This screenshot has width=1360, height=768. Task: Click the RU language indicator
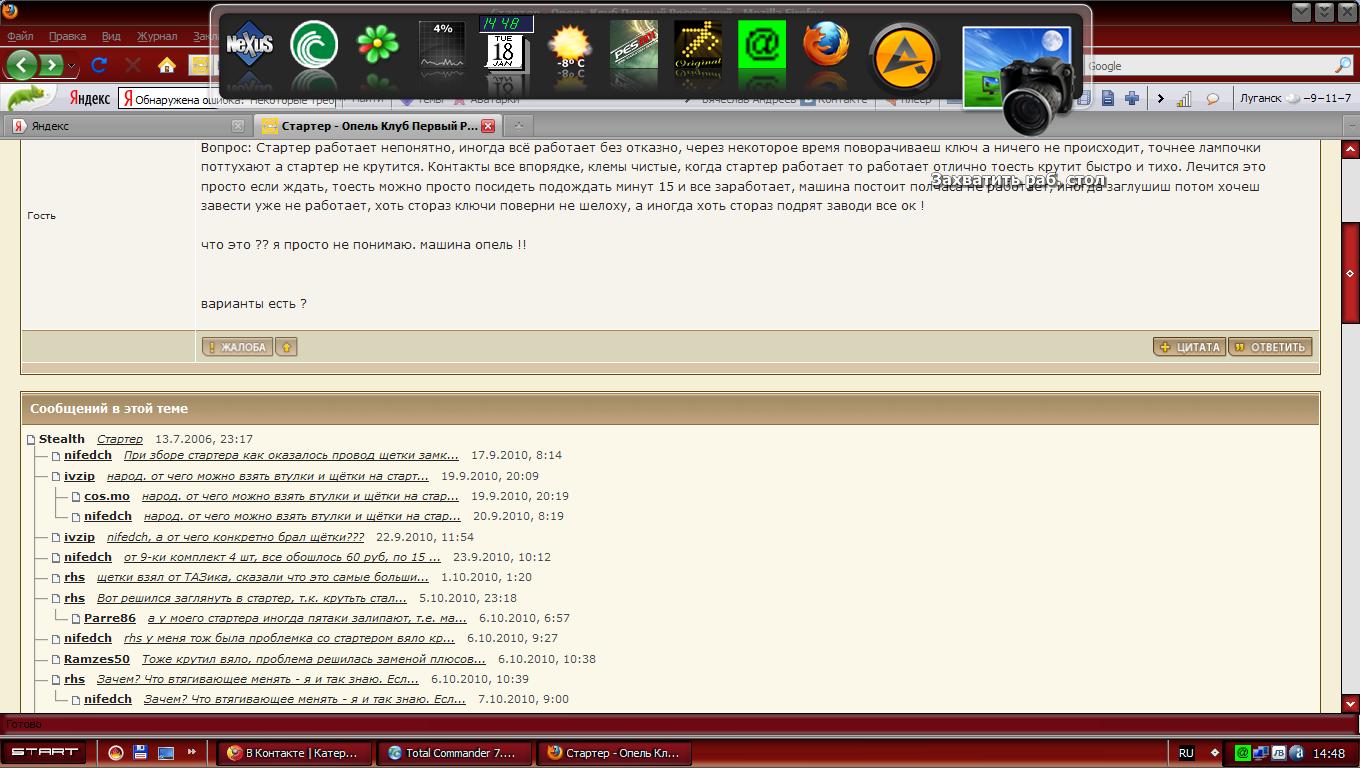tap(1186, 753)
